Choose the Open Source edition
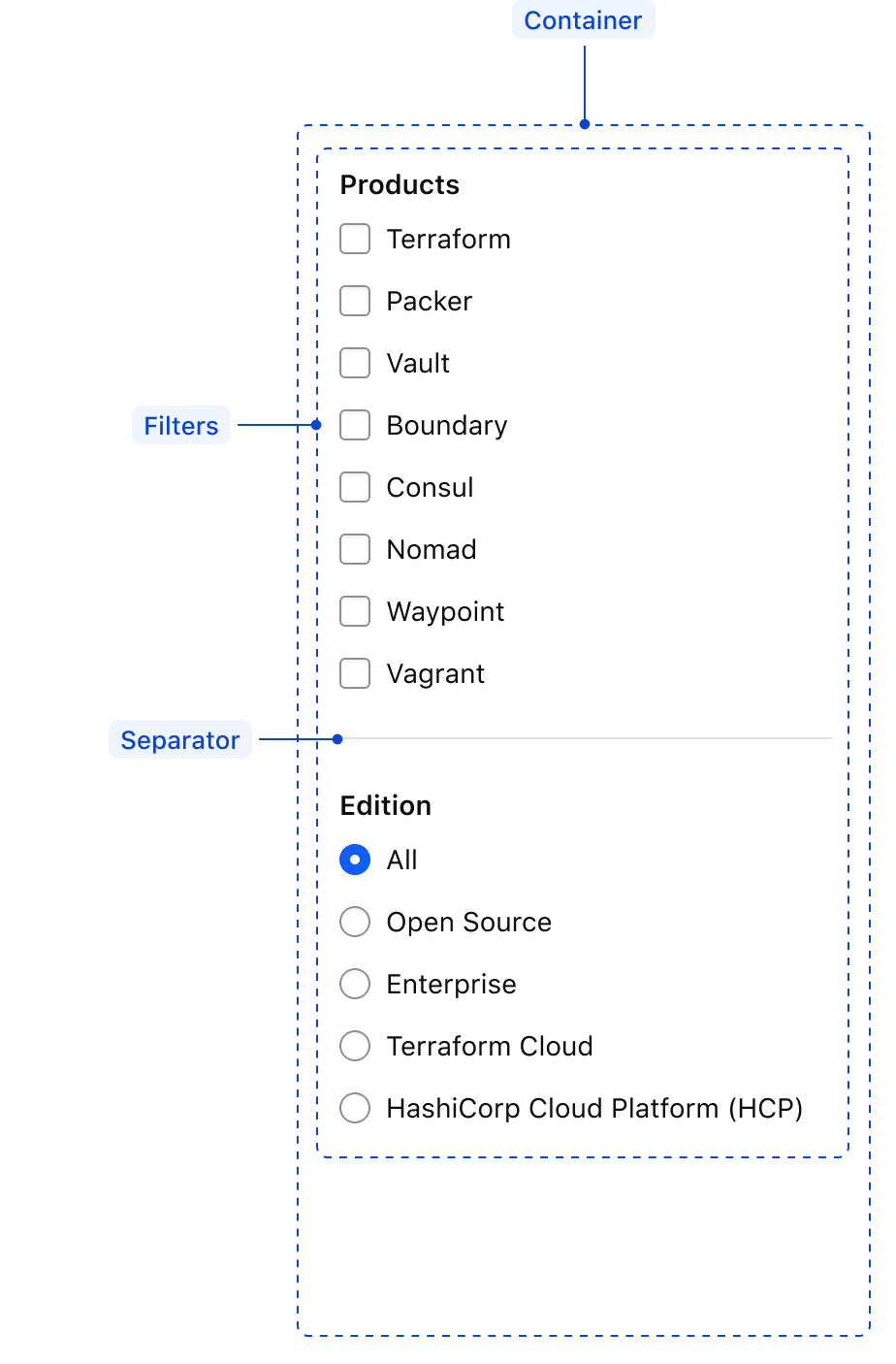 point(355,922)
